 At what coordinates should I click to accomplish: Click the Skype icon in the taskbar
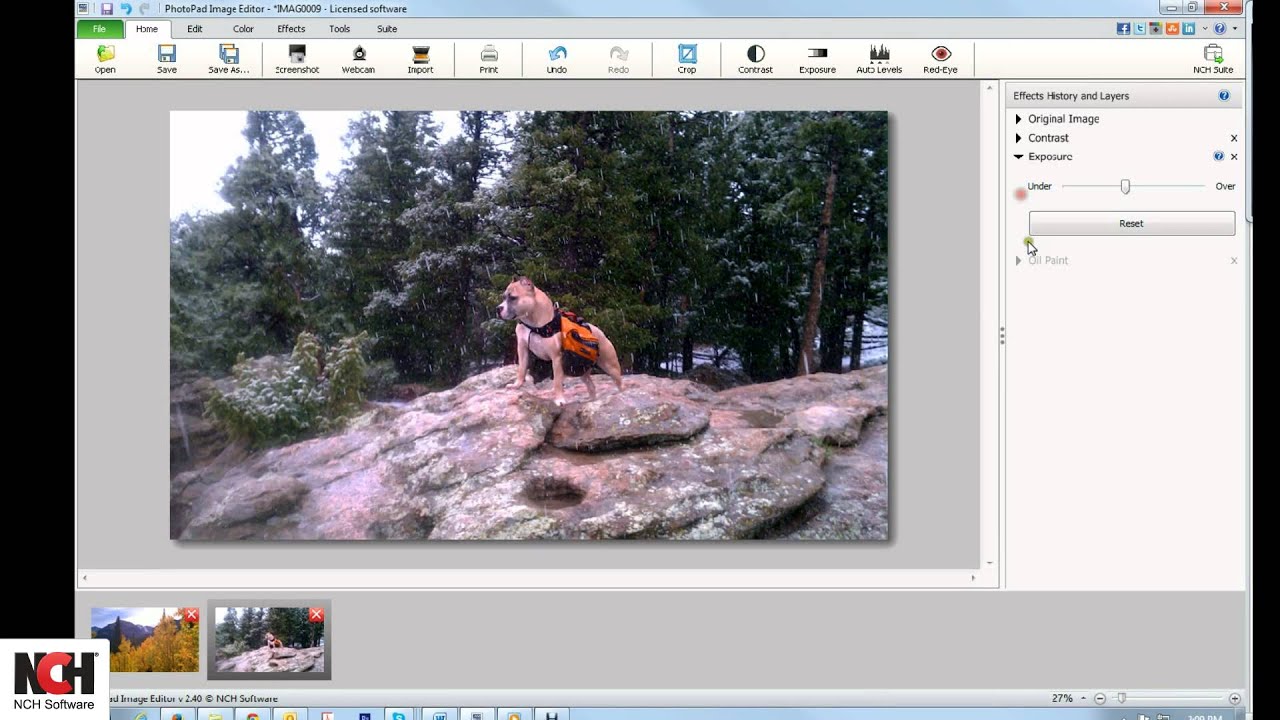(x=399, y=715)
